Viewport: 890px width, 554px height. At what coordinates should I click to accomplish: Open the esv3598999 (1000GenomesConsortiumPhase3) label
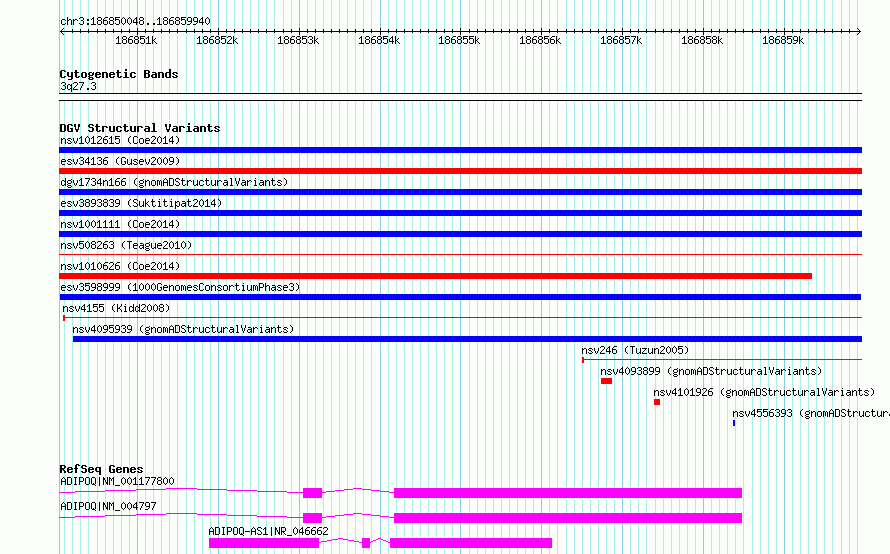180,287
